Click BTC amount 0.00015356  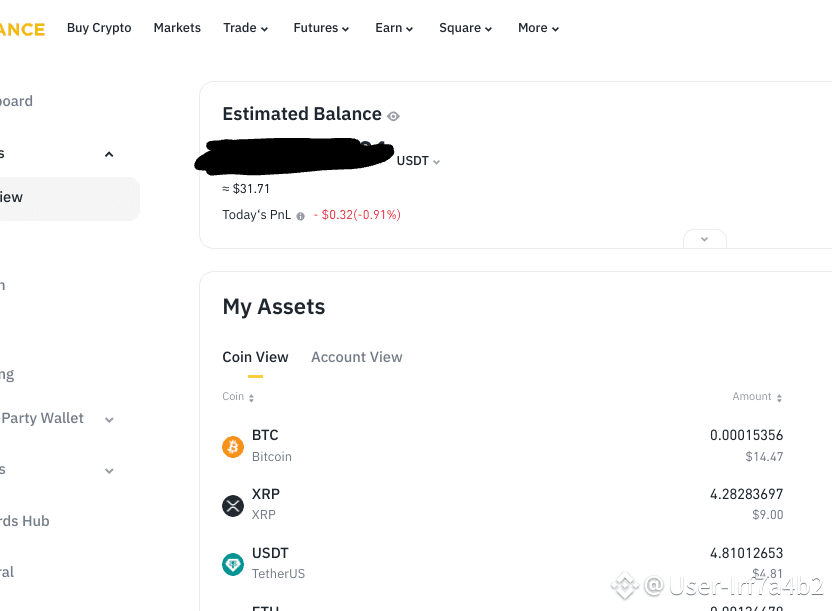pyautogui.click(x=747, y=435)
